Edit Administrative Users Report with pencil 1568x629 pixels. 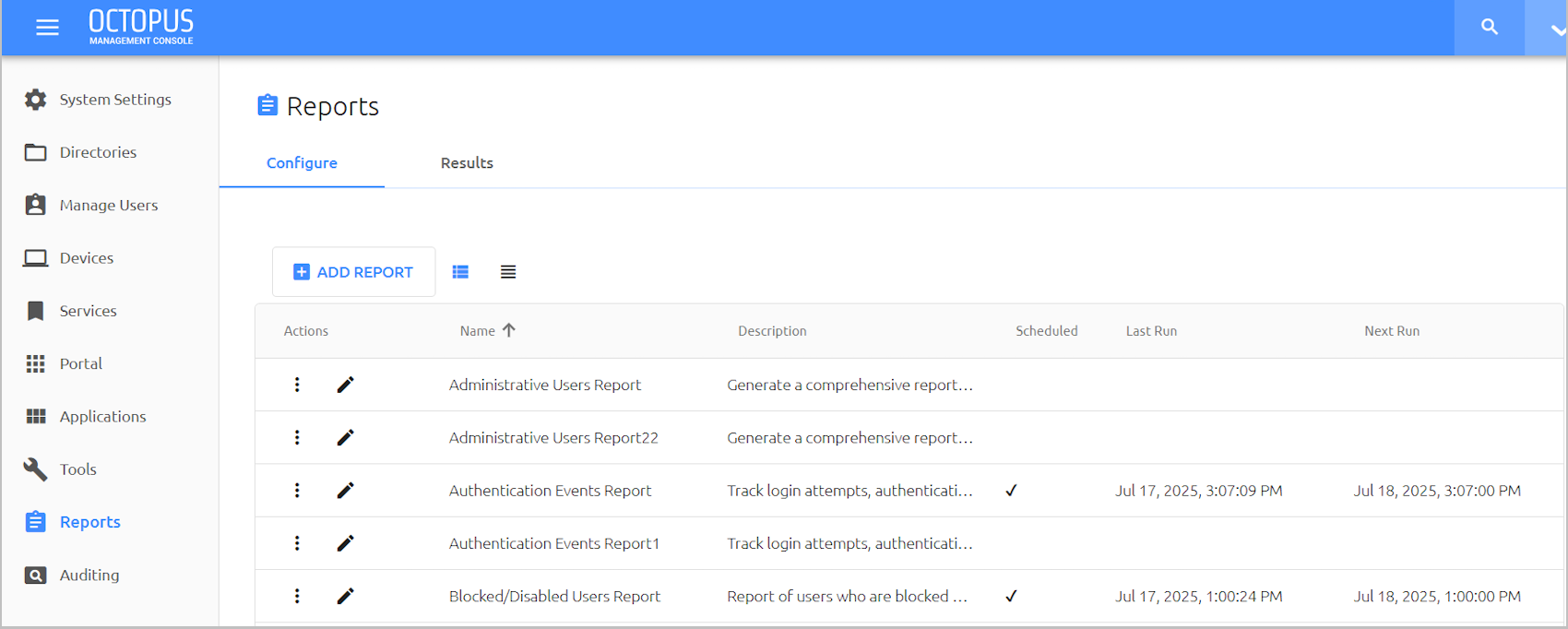point(345,385)
